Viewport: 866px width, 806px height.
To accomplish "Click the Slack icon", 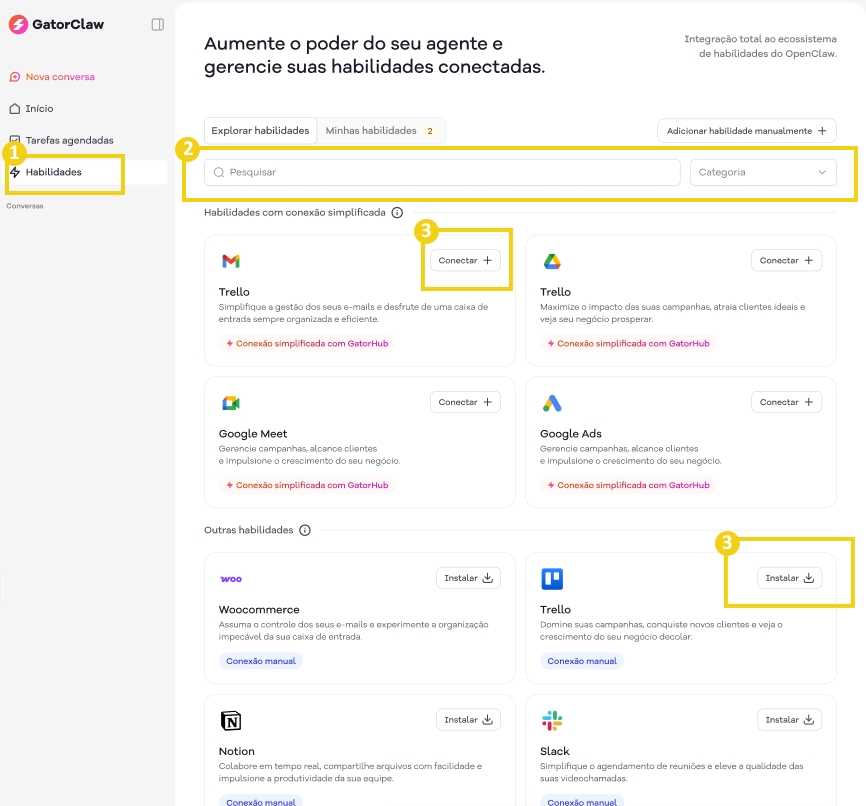I will click(552, 720).
